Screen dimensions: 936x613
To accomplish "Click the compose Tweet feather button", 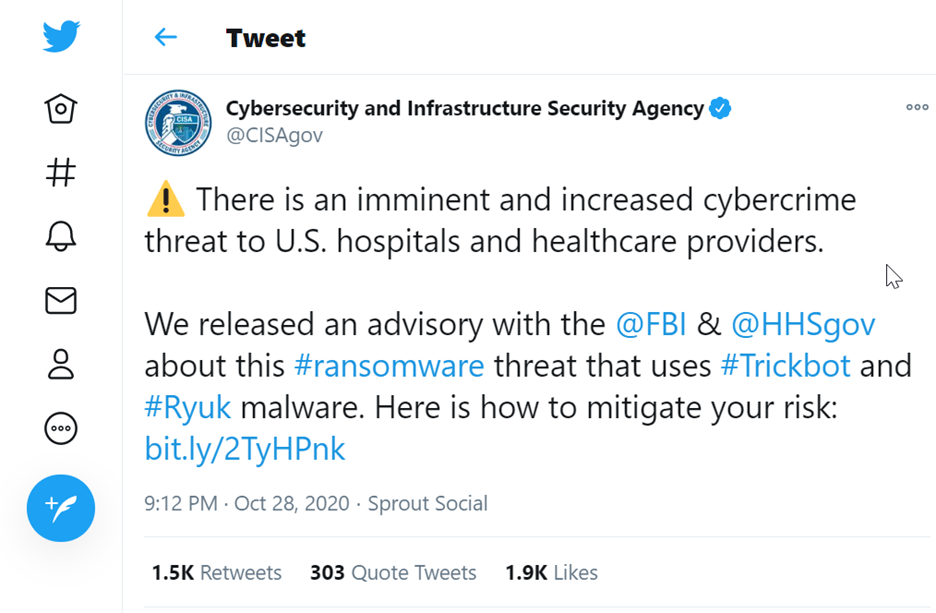I will click(61, 509).
